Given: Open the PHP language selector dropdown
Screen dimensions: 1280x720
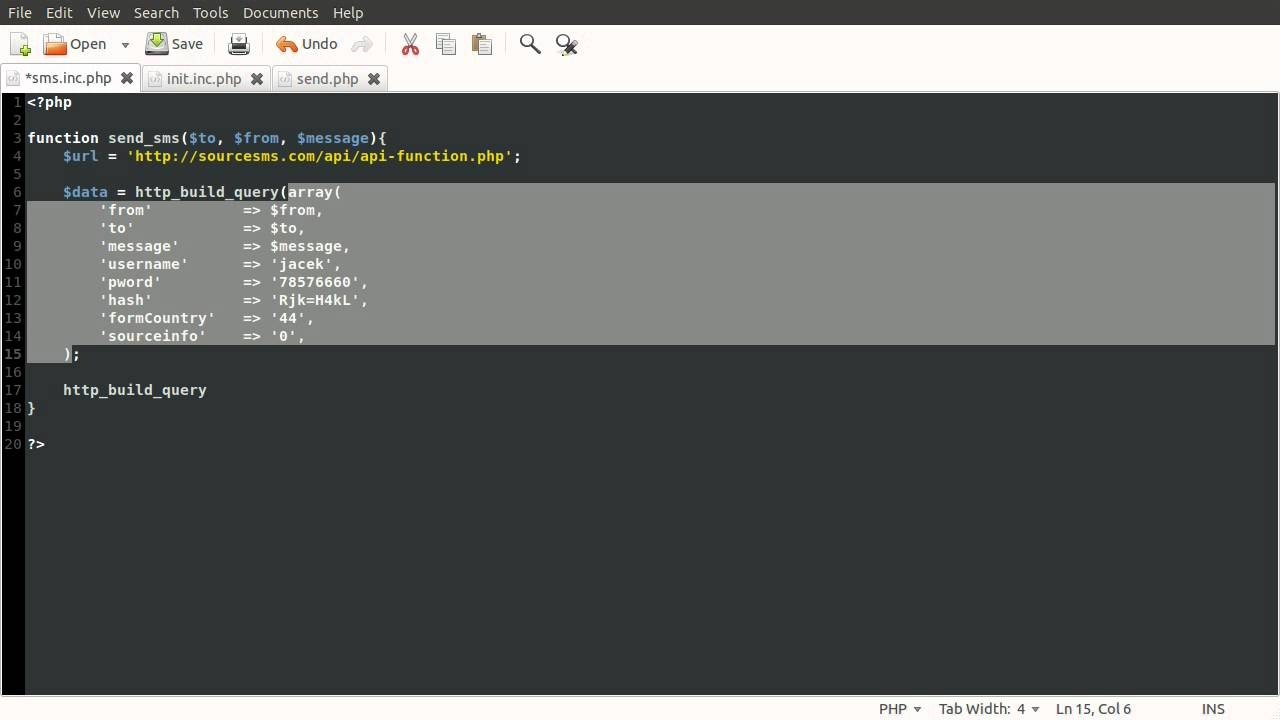Looking at the screenshot, I should tap(900, 708).
